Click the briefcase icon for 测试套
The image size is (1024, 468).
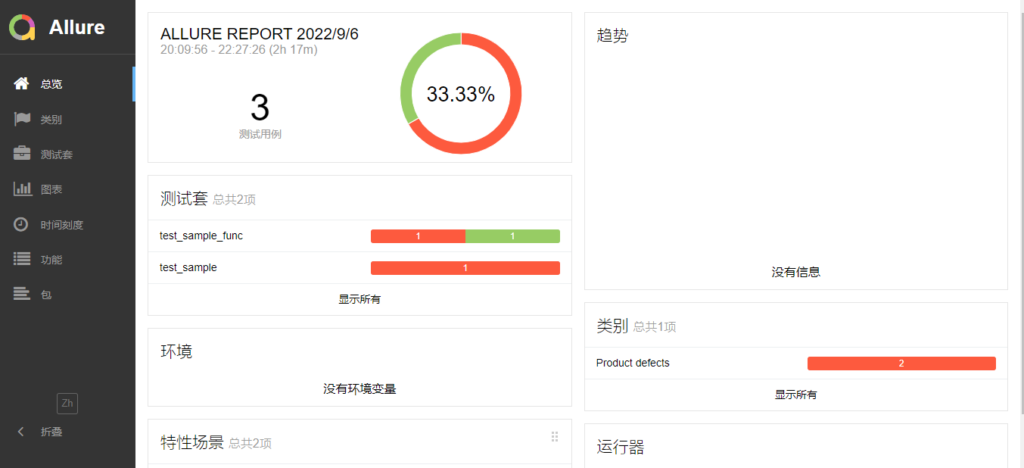[21, 154]
